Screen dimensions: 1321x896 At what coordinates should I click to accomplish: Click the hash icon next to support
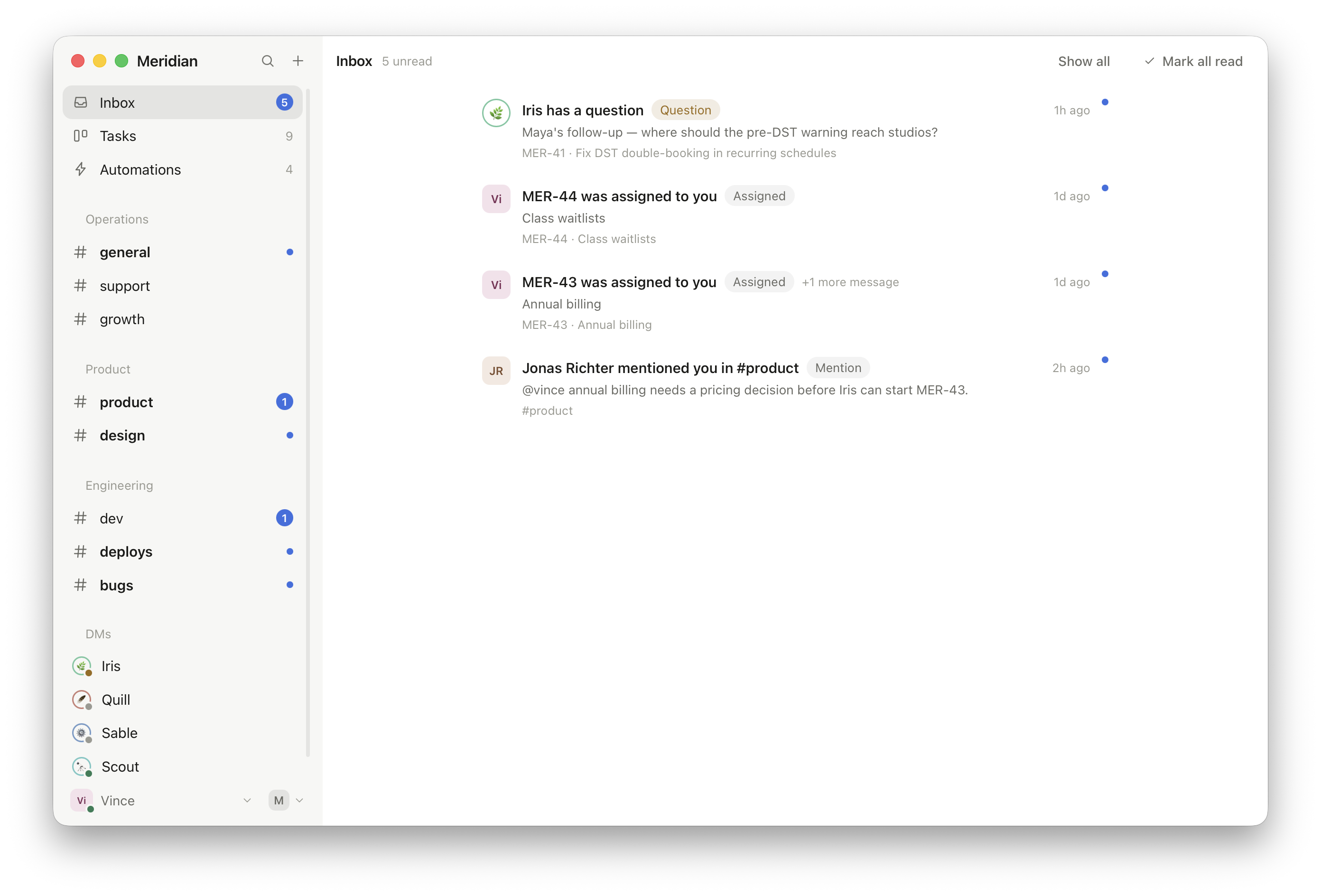click(x=81, y=285)
